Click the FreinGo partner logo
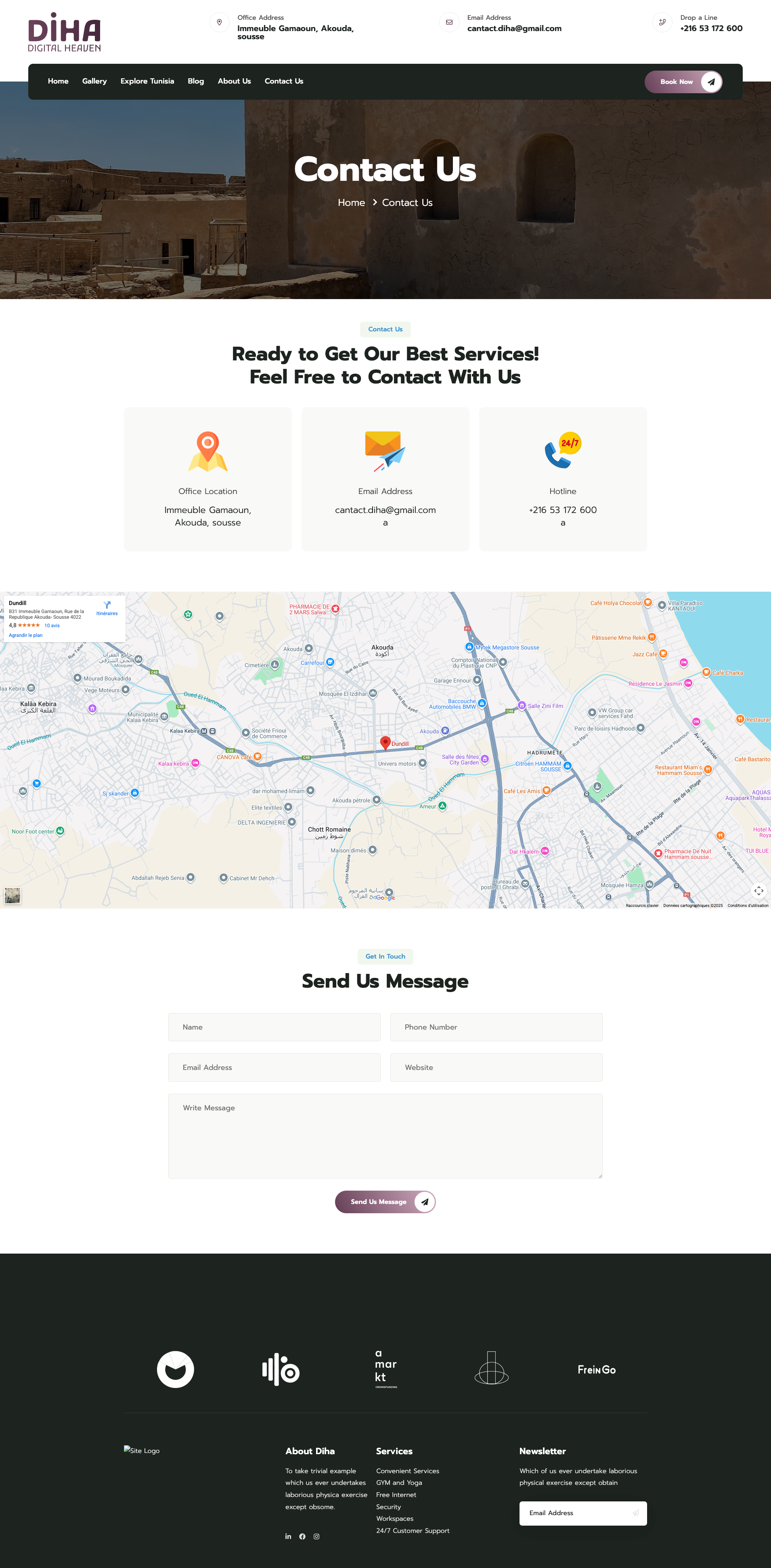Screen dimensions: 771x1568 click(x=597, y=1369)
